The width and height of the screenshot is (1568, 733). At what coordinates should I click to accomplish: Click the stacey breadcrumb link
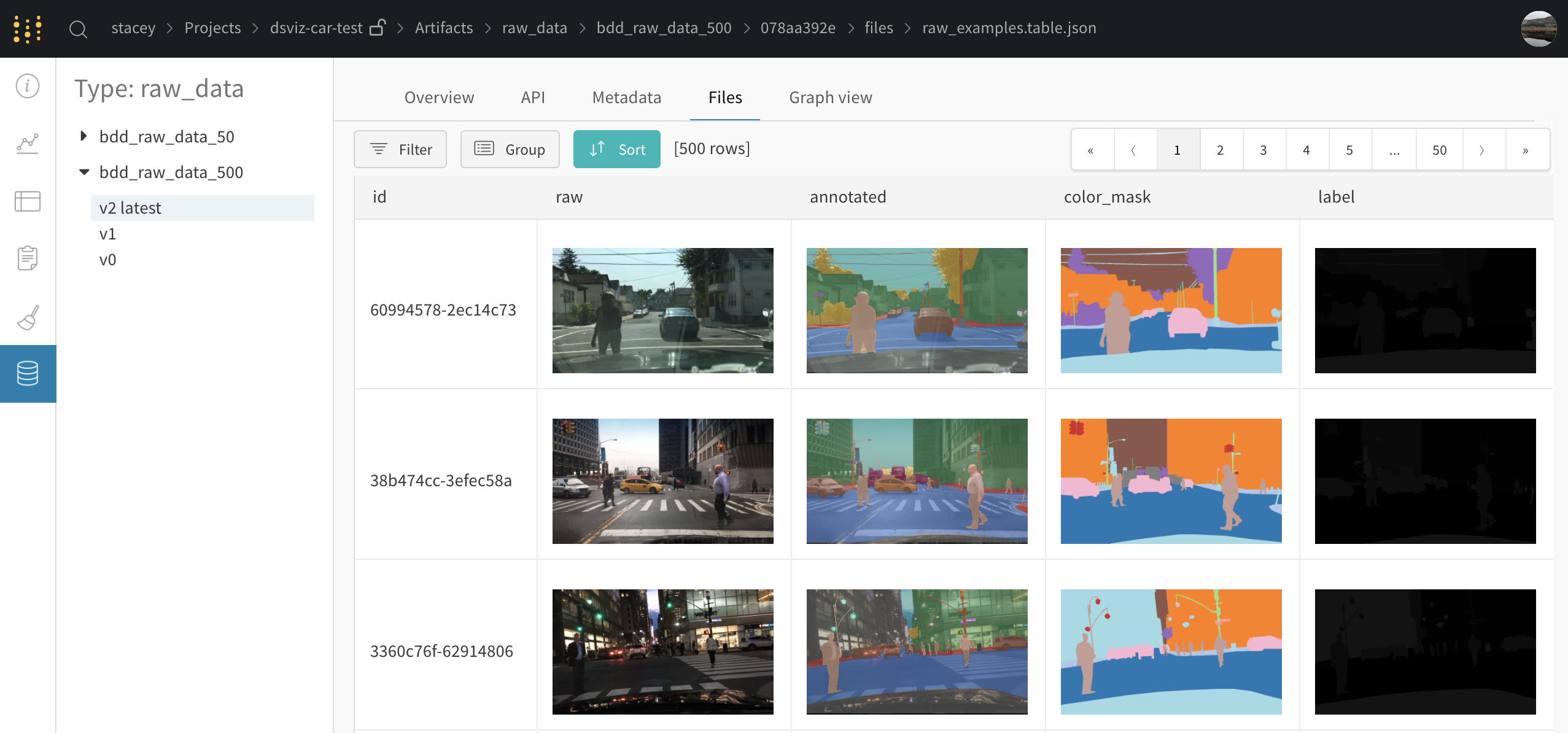133,28
